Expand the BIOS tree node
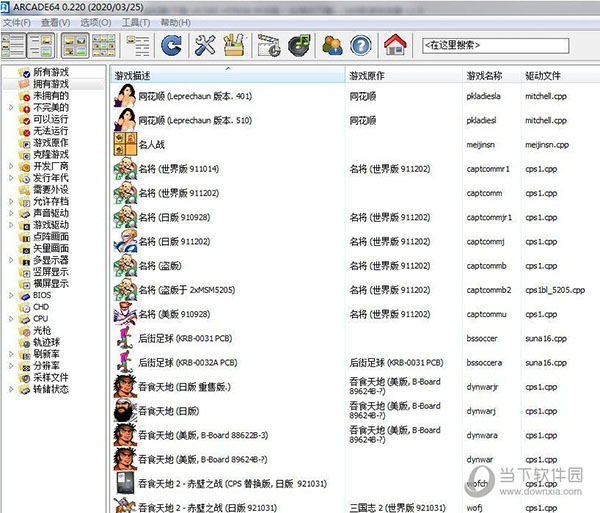 (11, 295)
